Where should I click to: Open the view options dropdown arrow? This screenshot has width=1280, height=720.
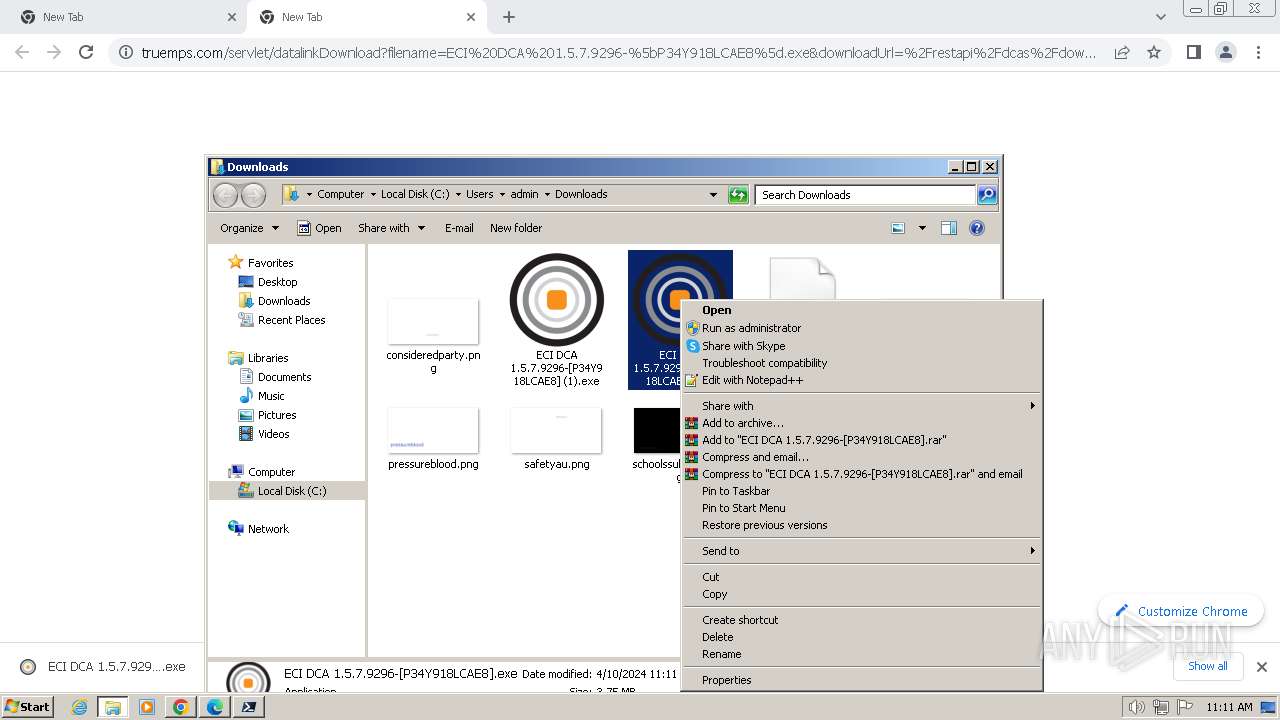tap(922, 228)
